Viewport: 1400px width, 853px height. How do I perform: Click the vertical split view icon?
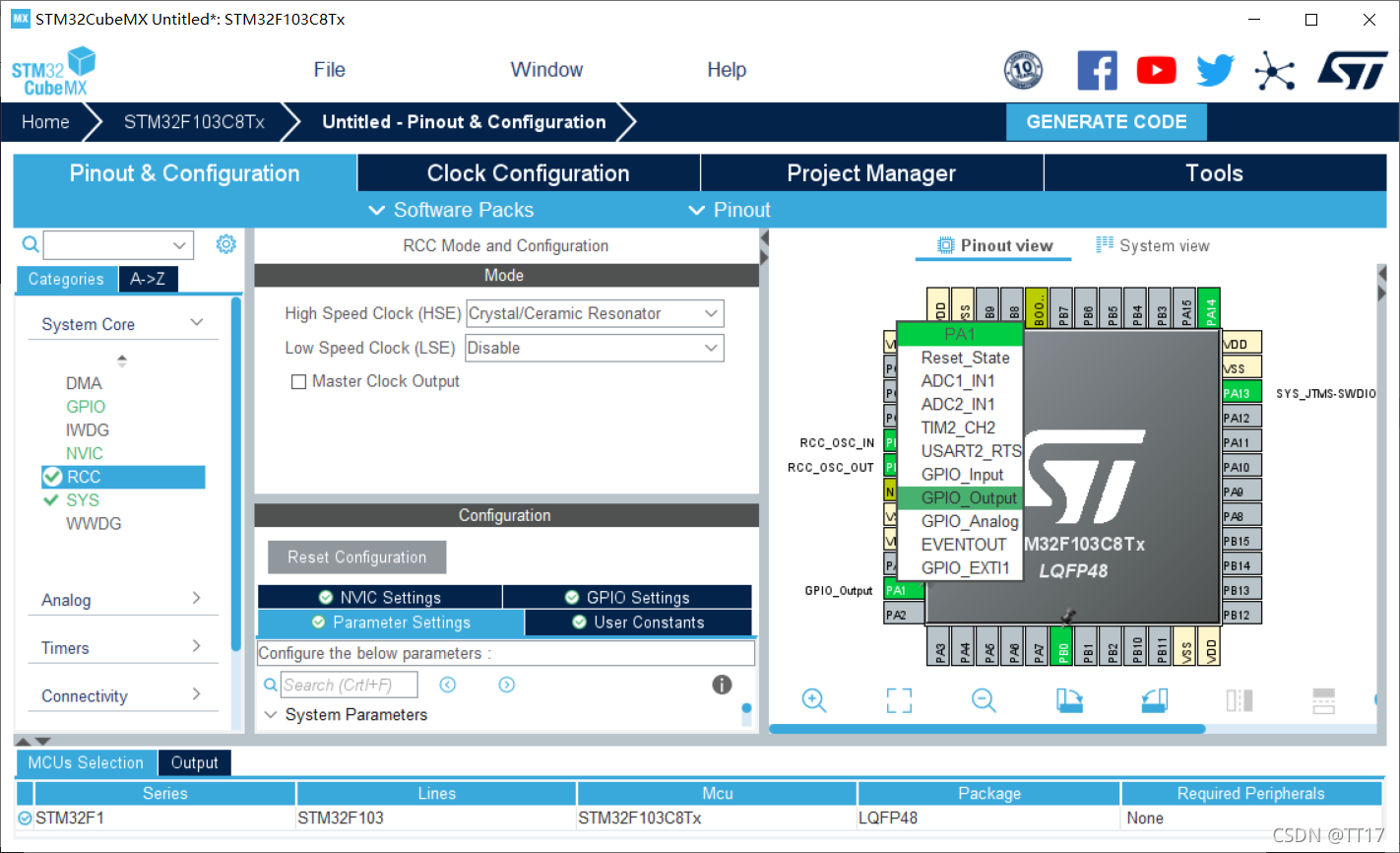coord(1324,700)
